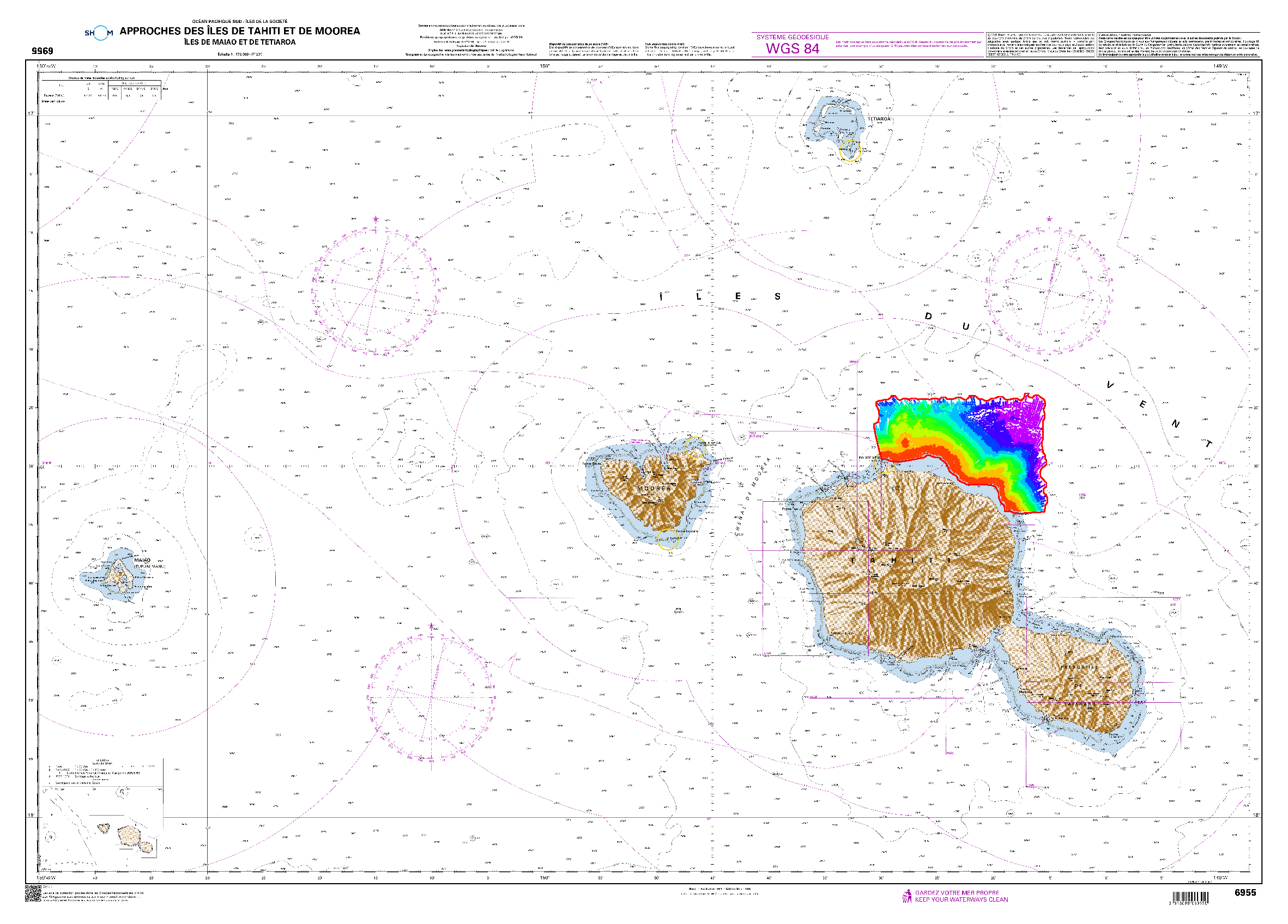Click the yellow circle on Moorea's north coast
This screenshot has height=924, width=1288.
point(695,447)
